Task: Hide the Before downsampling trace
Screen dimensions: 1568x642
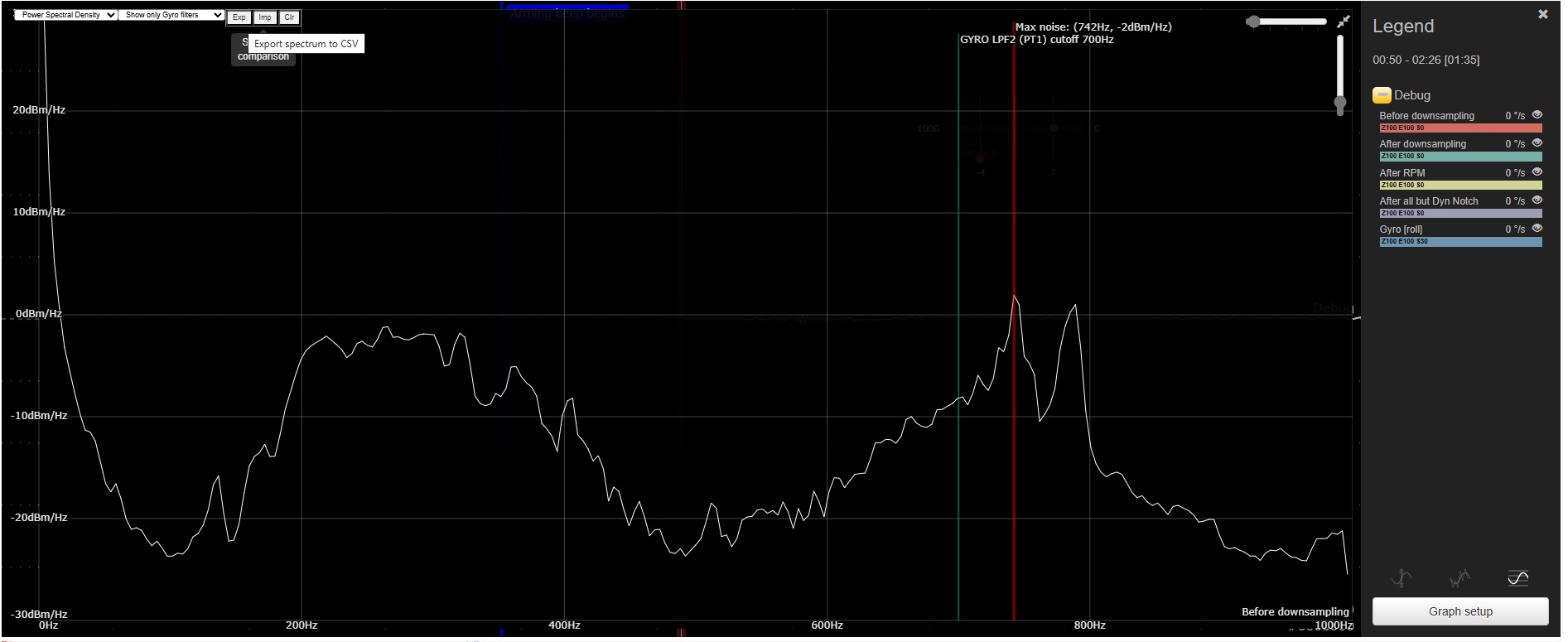Action: (1537, 115)
